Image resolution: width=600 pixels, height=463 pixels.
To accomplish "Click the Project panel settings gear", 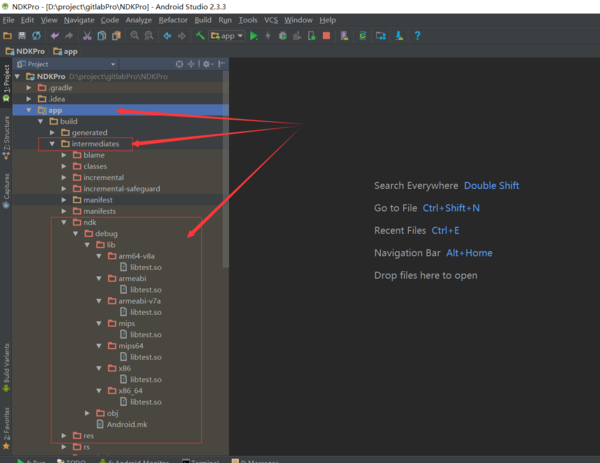I will click(x=207, y=64).
